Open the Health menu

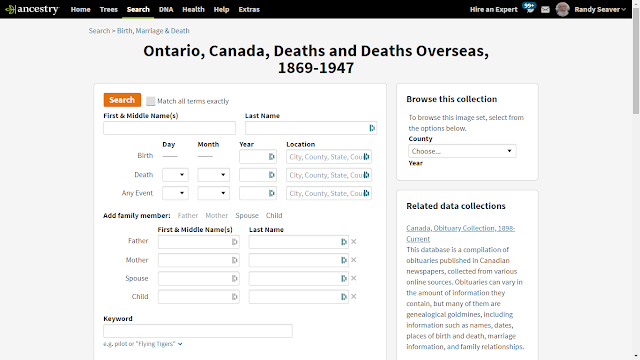click(193, 9)
